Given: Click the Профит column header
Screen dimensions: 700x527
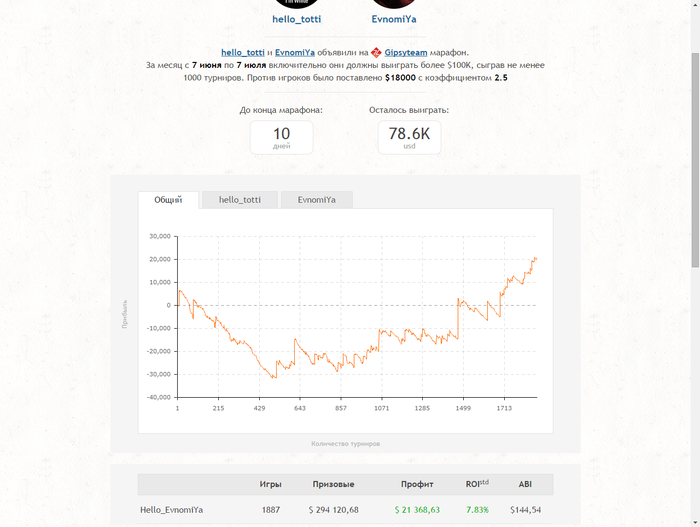Looking at the screenshot, I should point(417,484).
